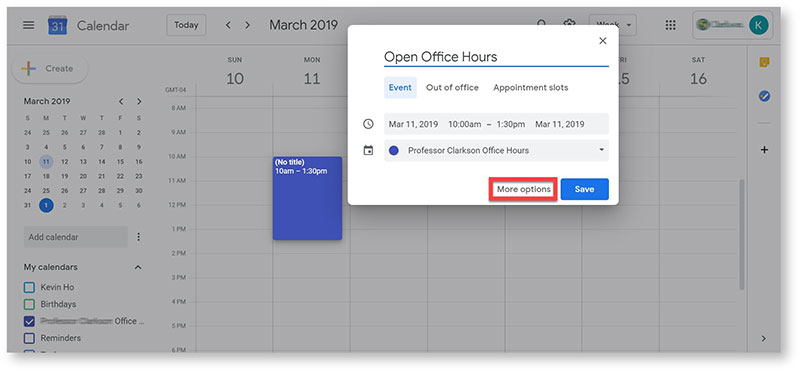Select day 11 in mini calendar

click(46, 162)
